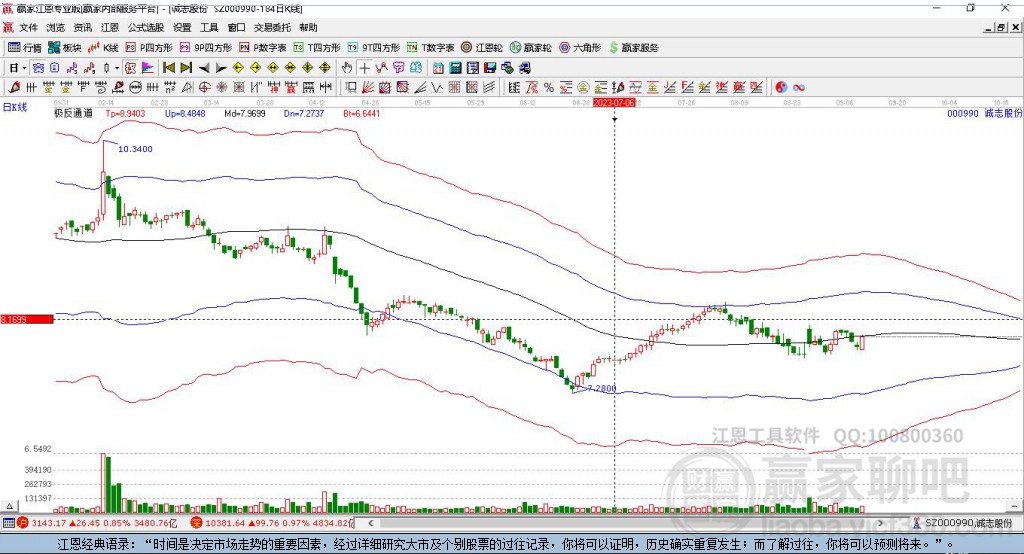This screenshot has width=1024, height=554.
Task: Click the 8.1699 red price label
Action: click(27, 319)
